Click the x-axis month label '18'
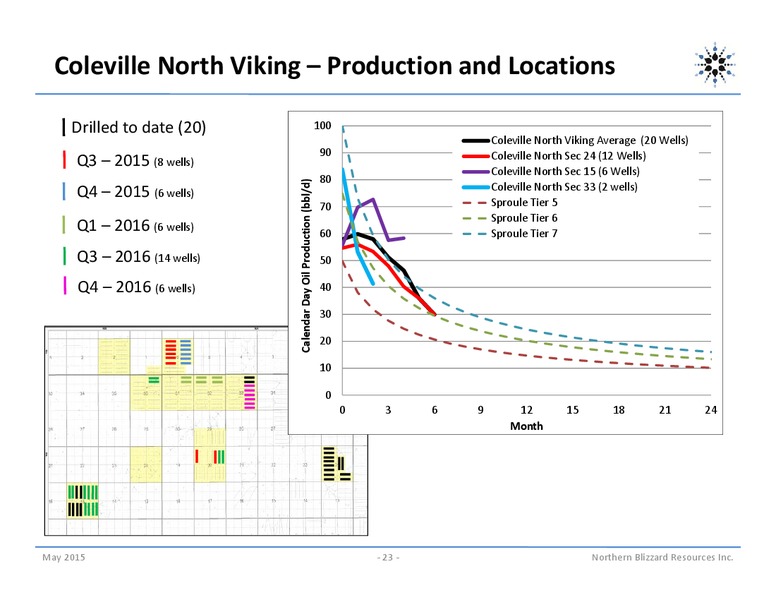776x600 pixels. (619, 410)
